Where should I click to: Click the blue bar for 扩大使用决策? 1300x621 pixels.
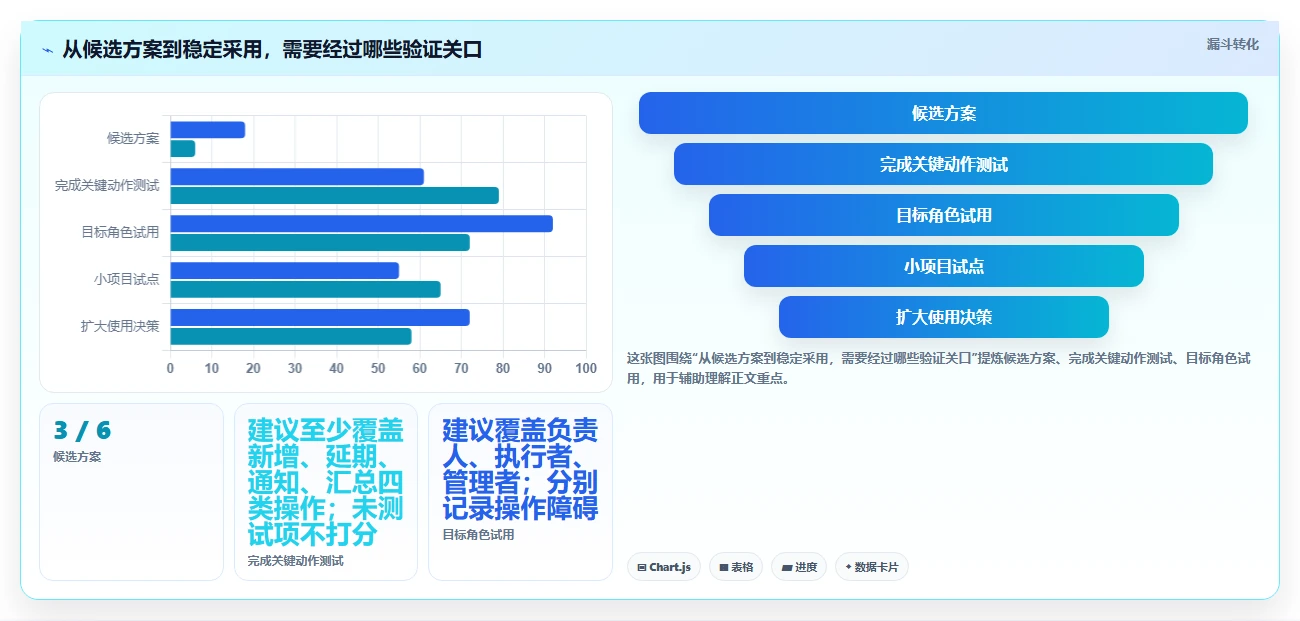[x=320, y=318]
